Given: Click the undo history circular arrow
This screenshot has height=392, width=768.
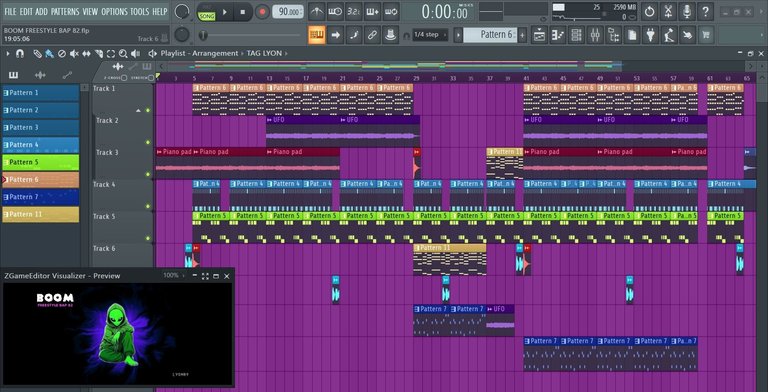Looking at the screenshot, I should (649, 11).
